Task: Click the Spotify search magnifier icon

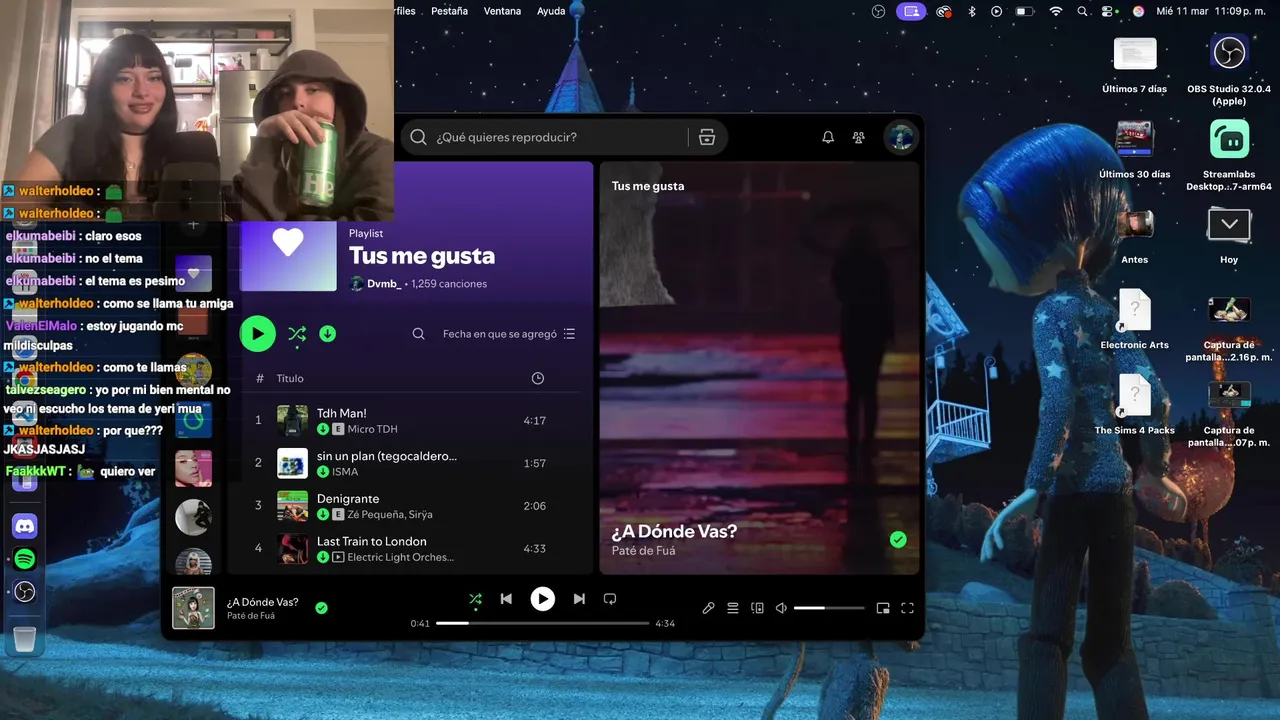Action: [x=419, y=137]
